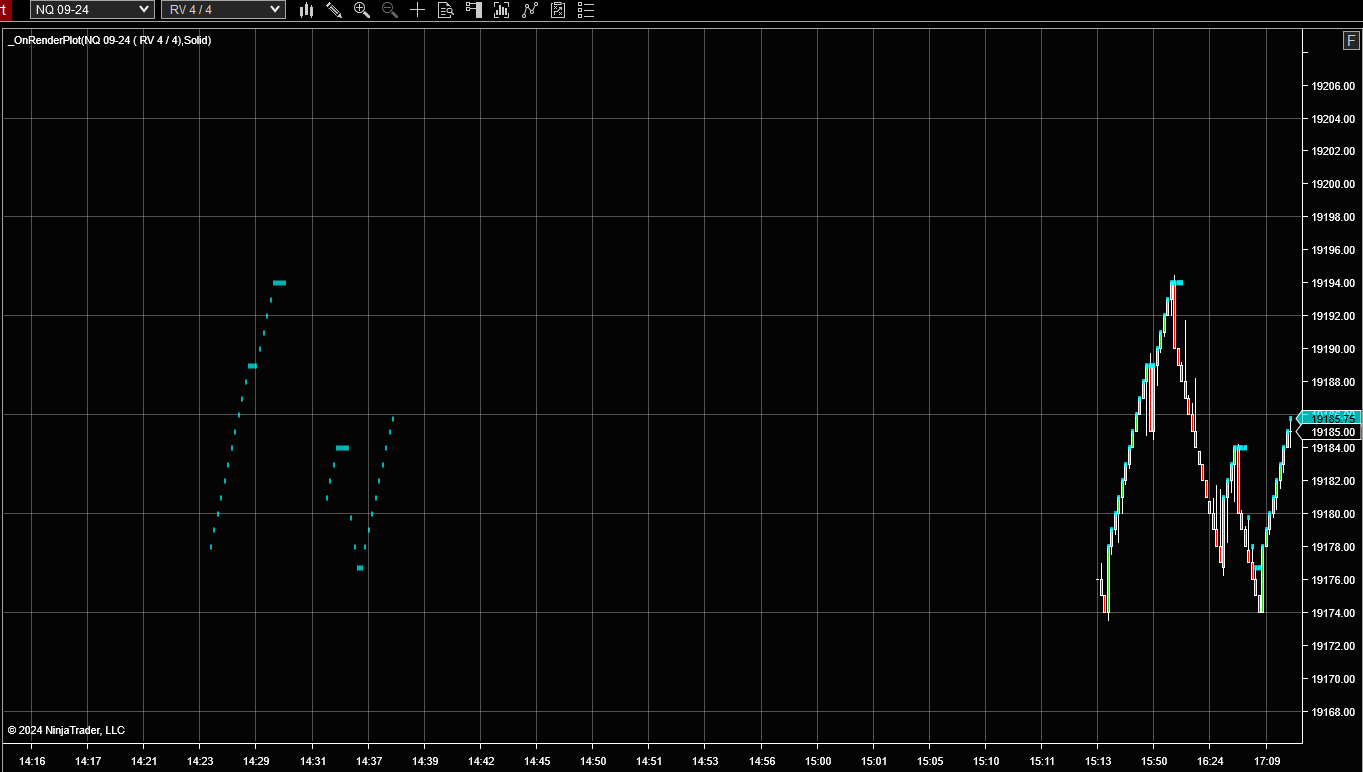Click the 19198.00 price axis label
Viewport: 1363px width, 772px height.
(1333, 217)
